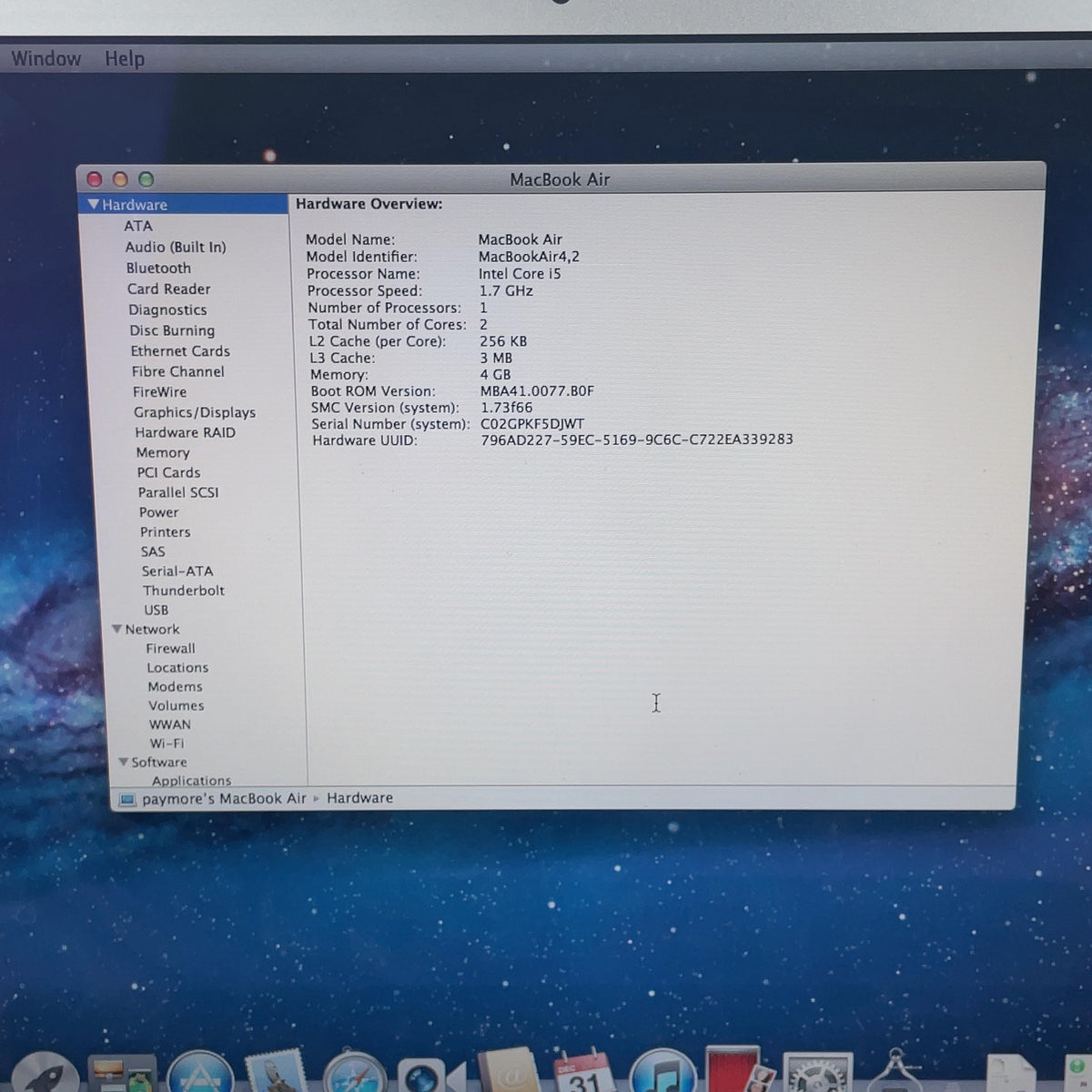Click the Hardware UUID value

coord(637,440)
